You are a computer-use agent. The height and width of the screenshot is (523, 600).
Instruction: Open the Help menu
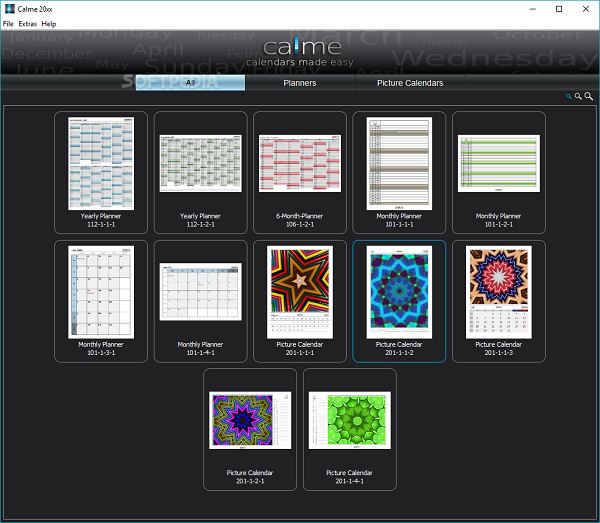(x=49, y=23)
